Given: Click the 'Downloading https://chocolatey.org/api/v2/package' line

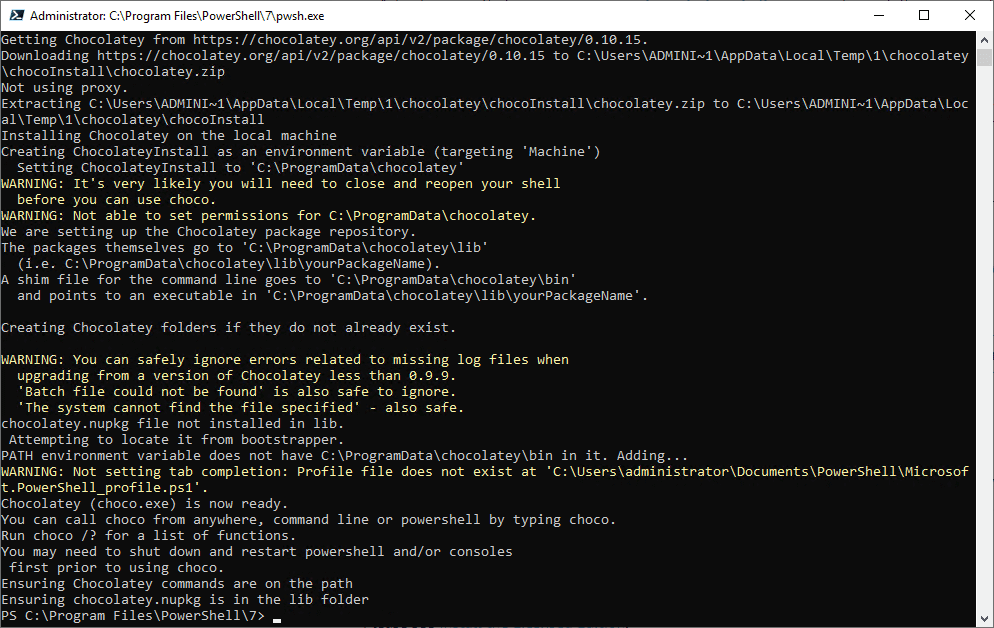Looking at the screenshot, I should (485, 63).
